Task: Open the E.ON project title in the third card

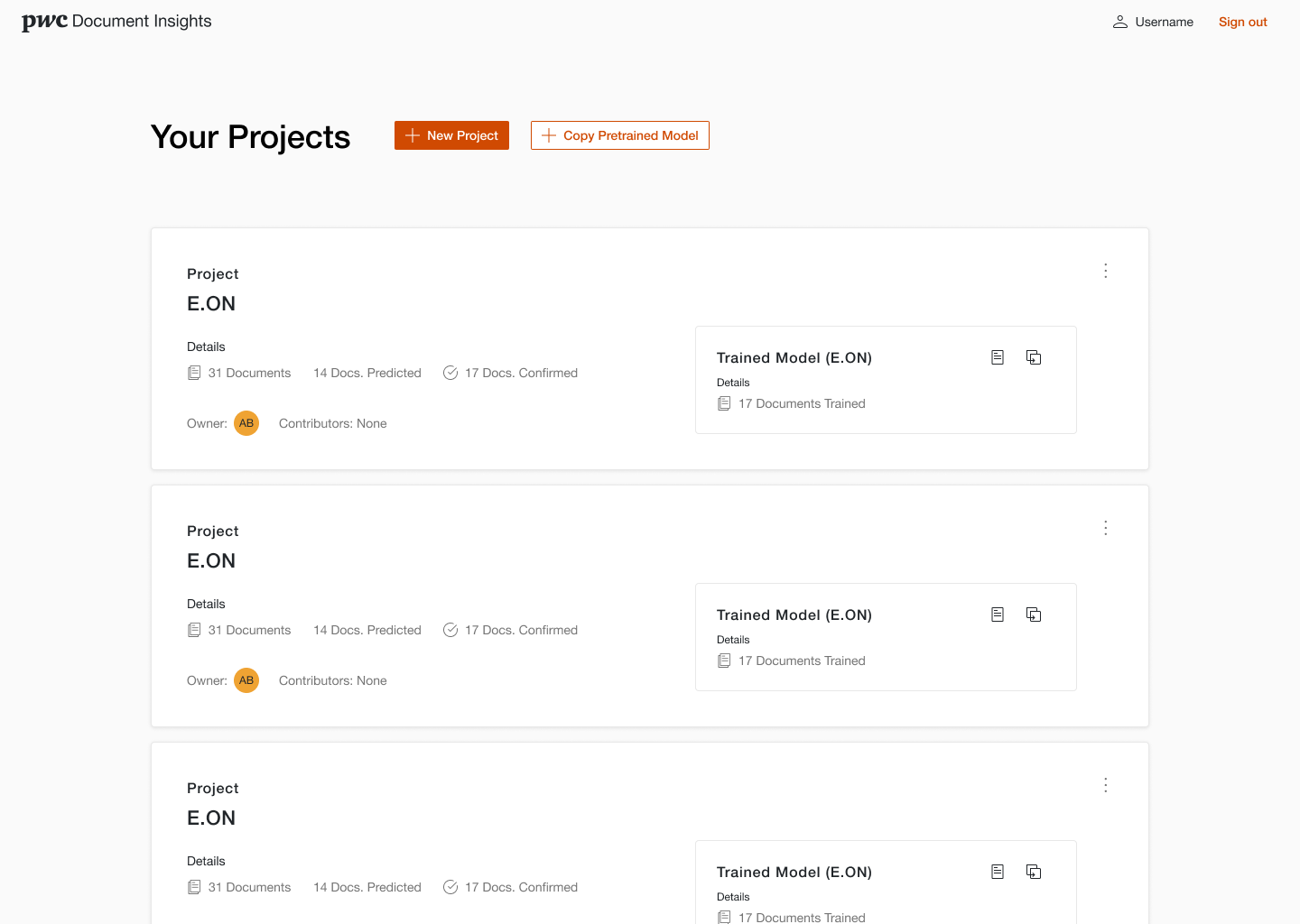Action: (x=211, y=818)
